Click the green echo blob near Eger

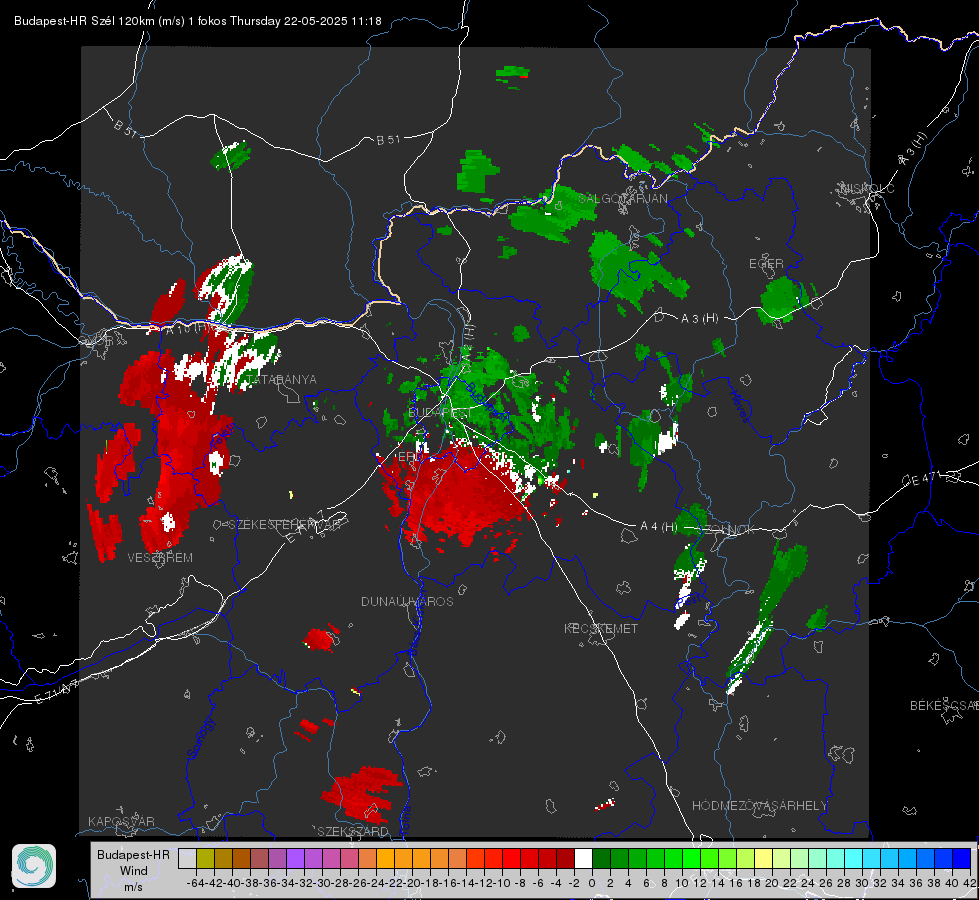coord(782,300)
